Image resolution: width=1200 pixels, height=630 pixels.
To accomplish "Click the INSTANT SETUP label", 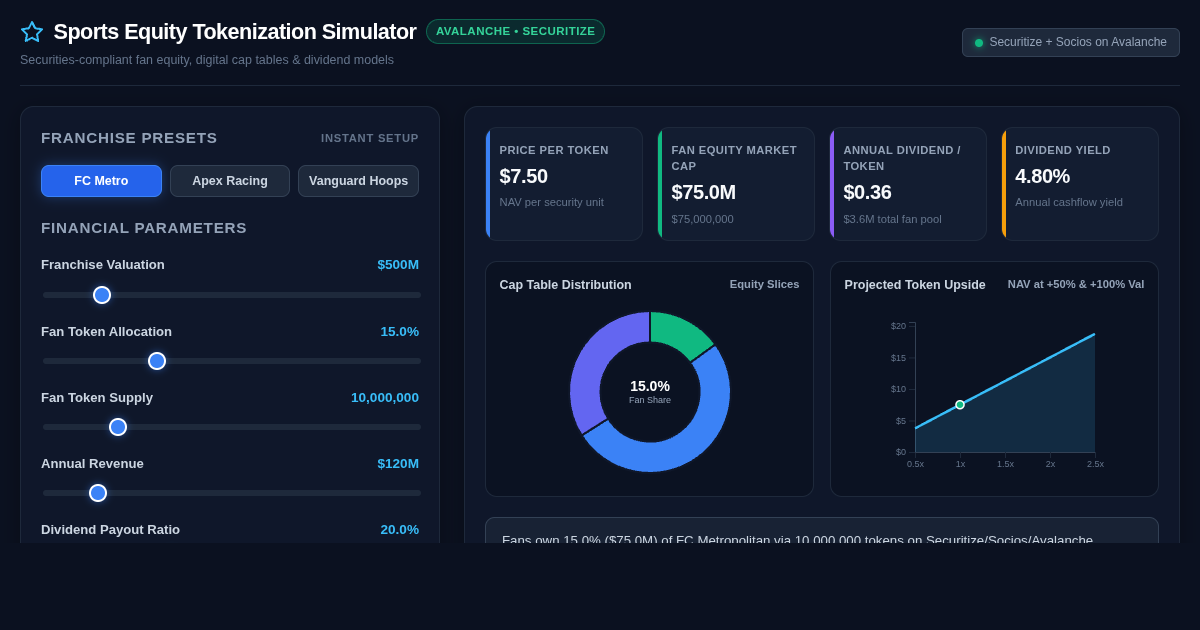I will click(x=370, y=138).
